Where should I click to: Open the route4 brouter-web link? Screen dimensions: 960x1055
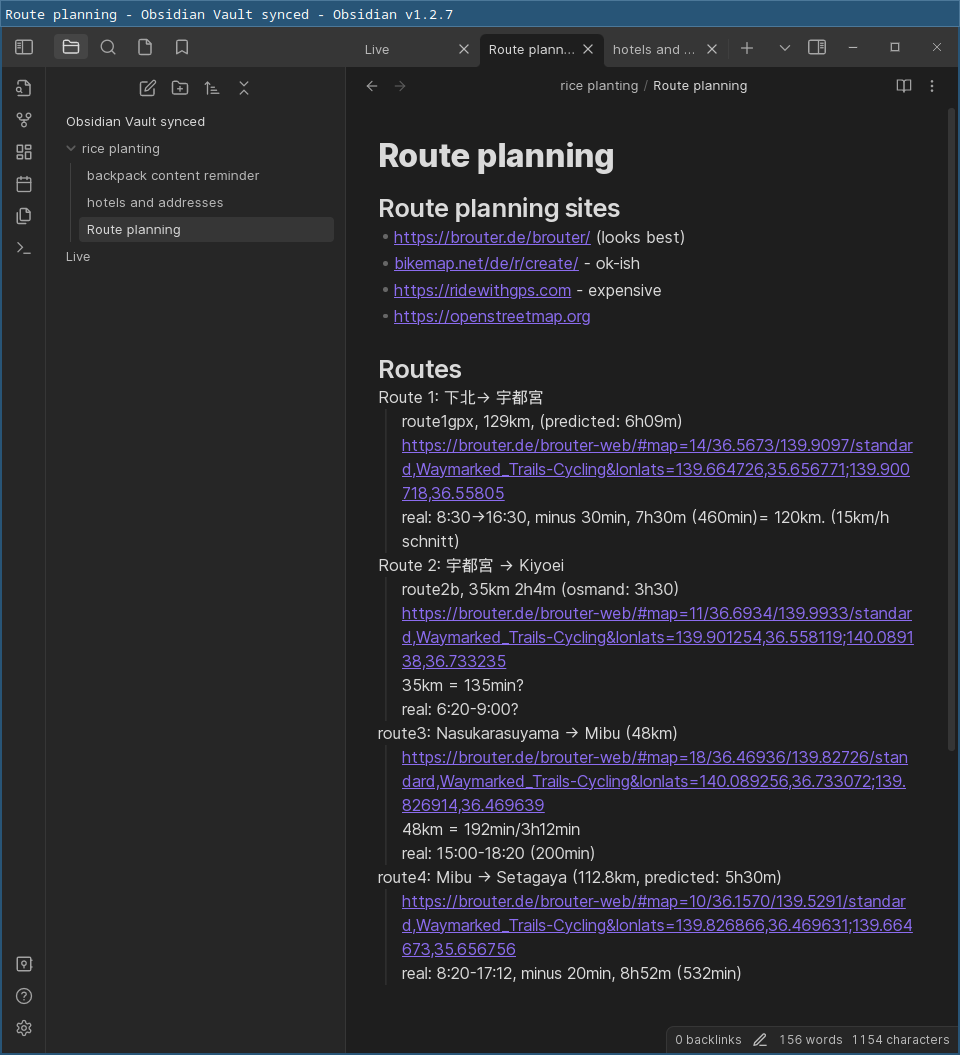[x=657, y=925]
